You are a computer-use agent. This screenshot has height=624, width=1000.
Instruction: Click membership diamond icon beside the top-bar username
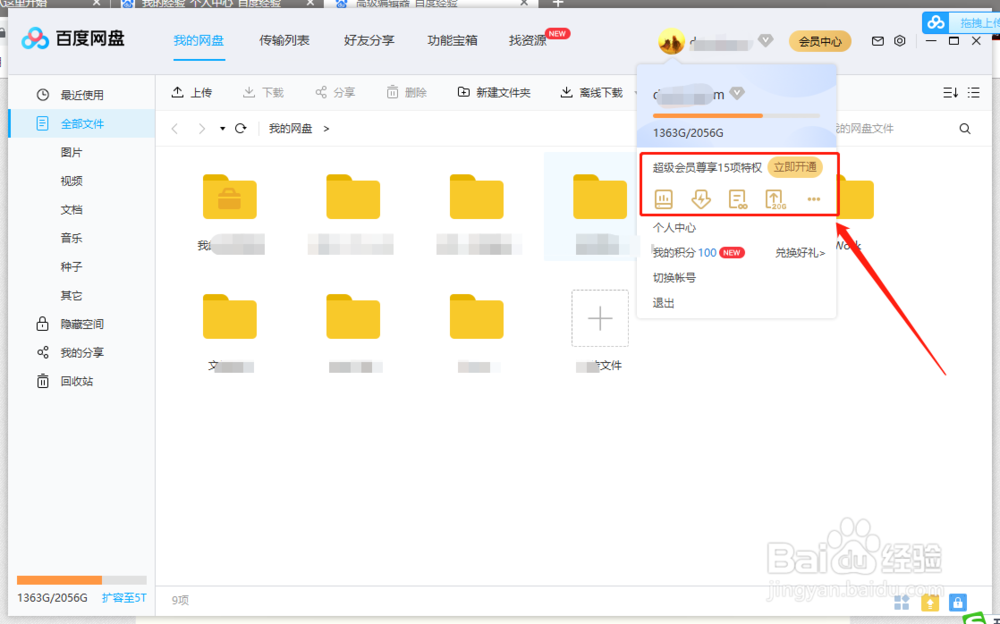coord(765,41)
